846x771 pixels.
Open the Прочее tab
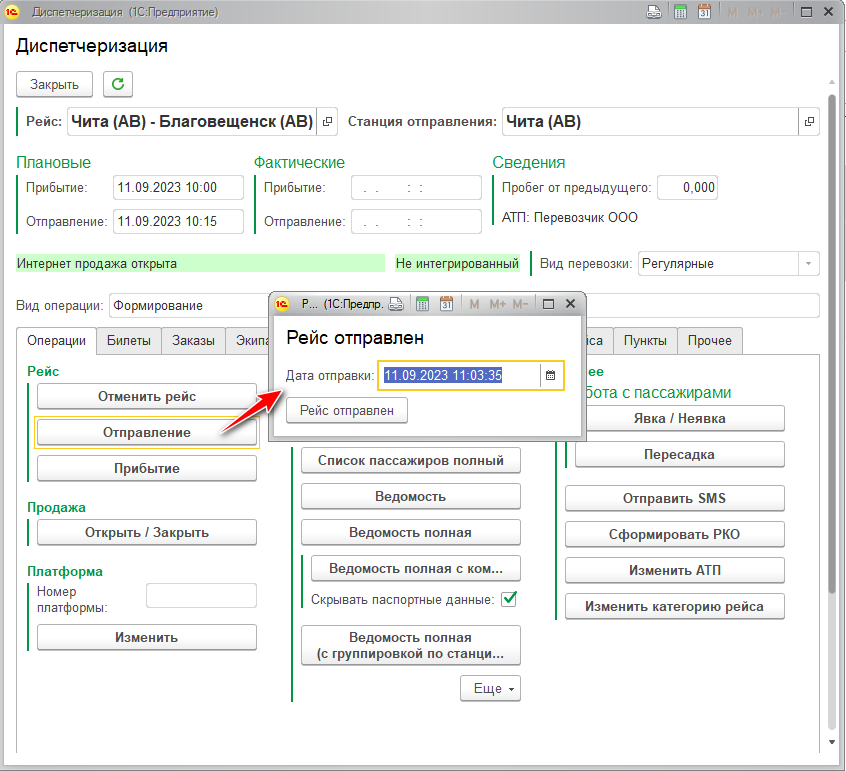point(710,341)
